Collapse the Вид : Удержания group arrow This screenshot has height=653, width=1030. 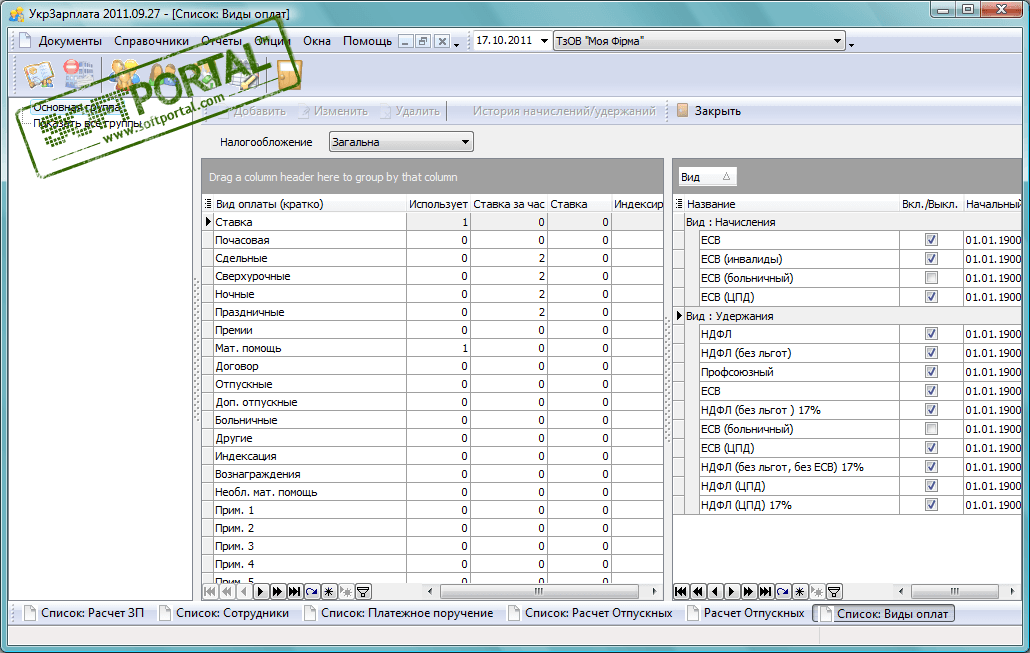(x=679, y=315)
